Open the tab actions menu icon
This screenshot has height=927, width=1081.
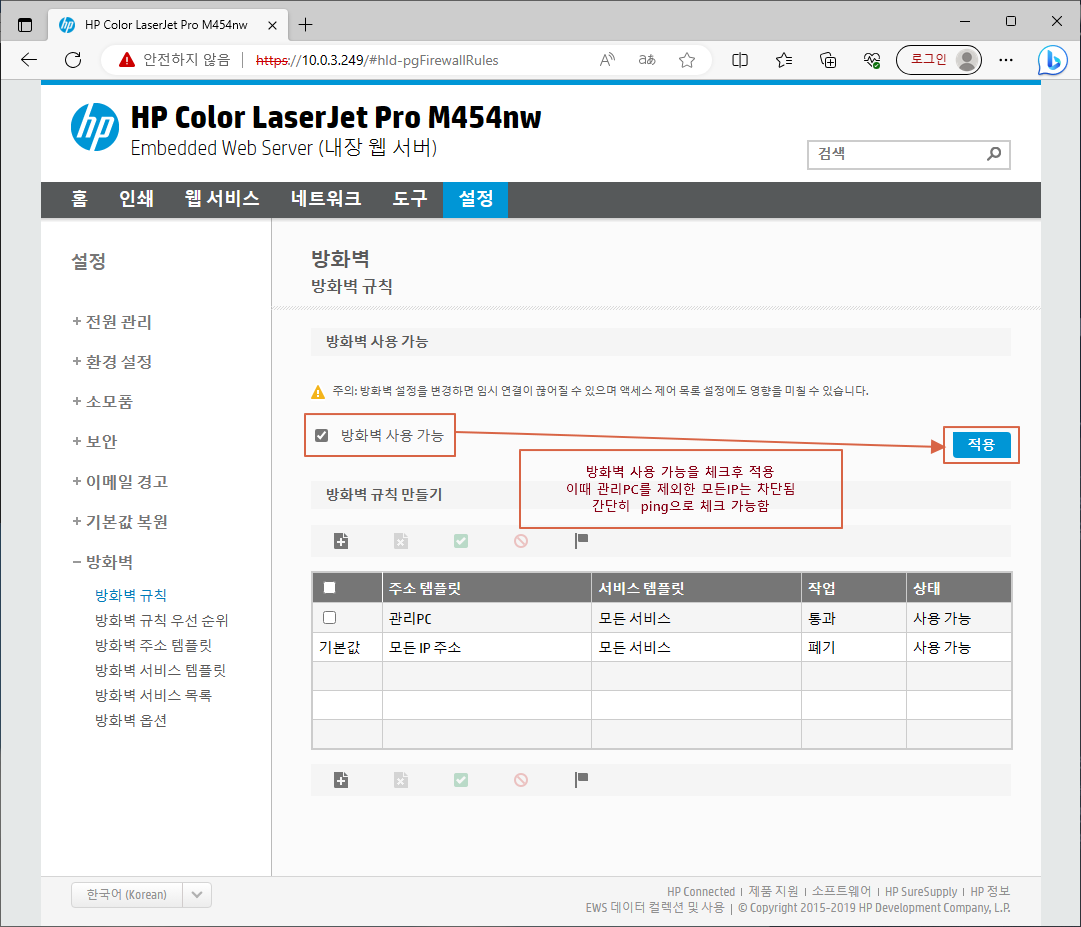pos(25,26)
